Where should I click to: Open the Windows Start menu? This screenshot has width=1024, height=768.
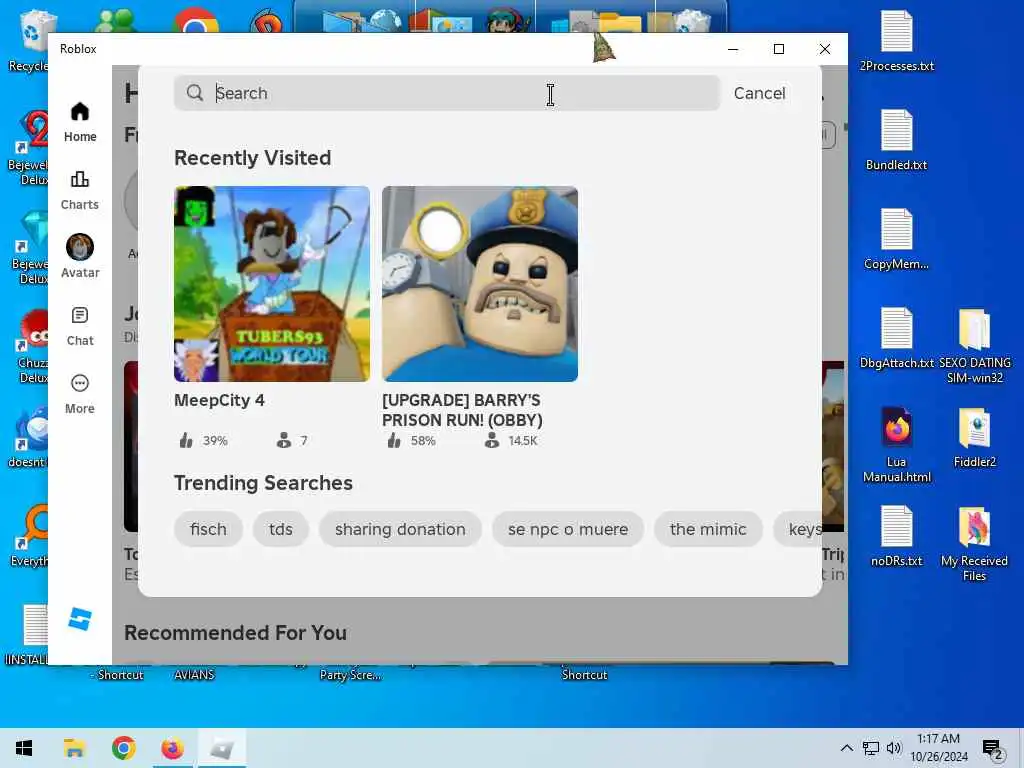pyautogui.click(x=24, y=748)
